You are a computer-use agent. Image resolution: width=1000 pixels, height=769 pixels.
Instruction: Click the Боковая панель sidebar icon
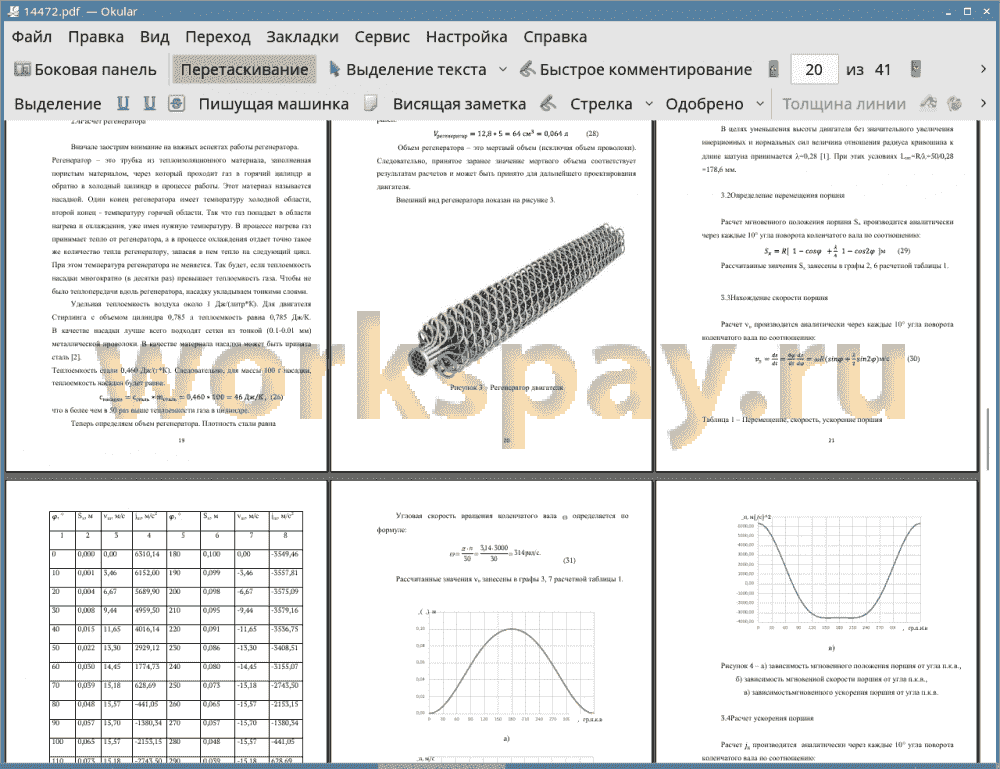coord(22,69)
